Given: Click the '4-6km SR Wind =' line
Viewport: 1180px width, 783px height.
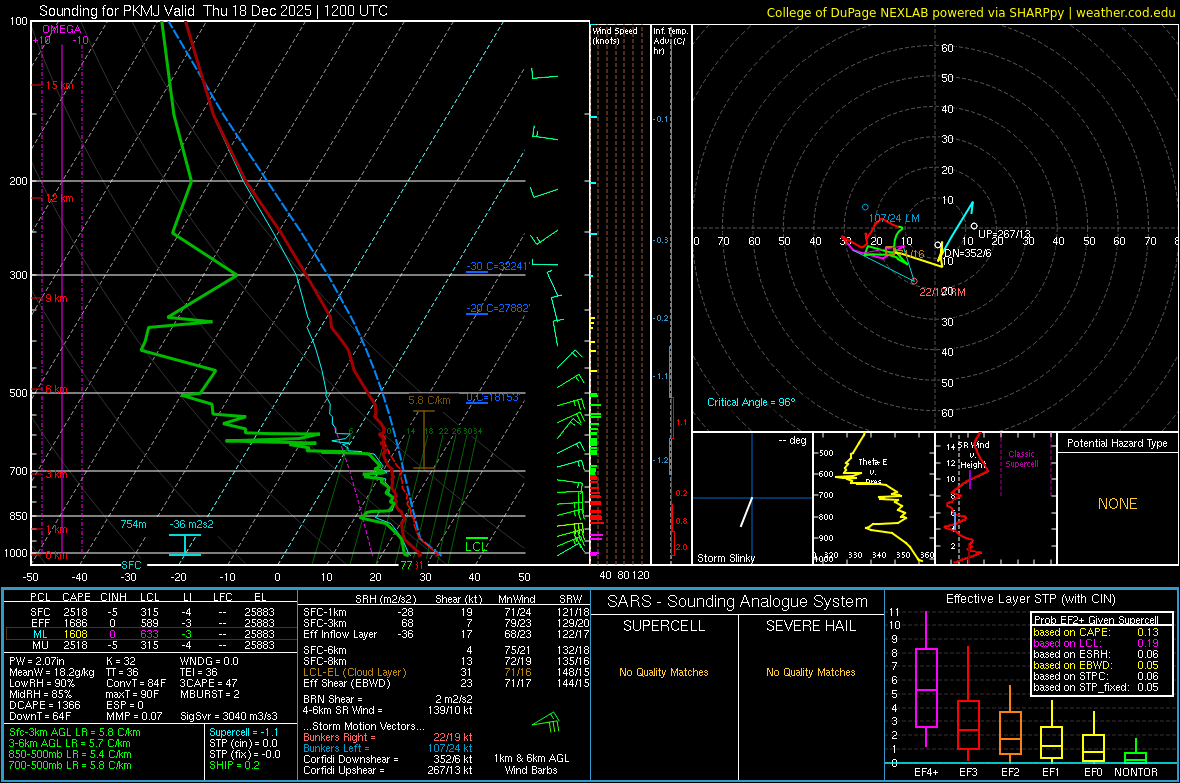Looking at the screenshot, I should tap(388, 710).
